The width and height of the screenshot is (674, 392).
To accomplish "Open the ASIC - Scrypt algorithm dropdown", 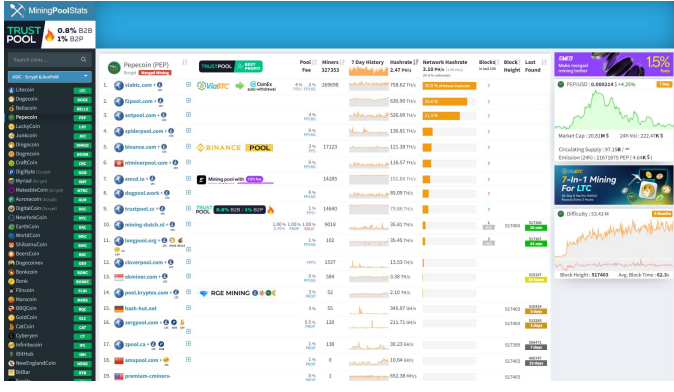I will [50, 77].
